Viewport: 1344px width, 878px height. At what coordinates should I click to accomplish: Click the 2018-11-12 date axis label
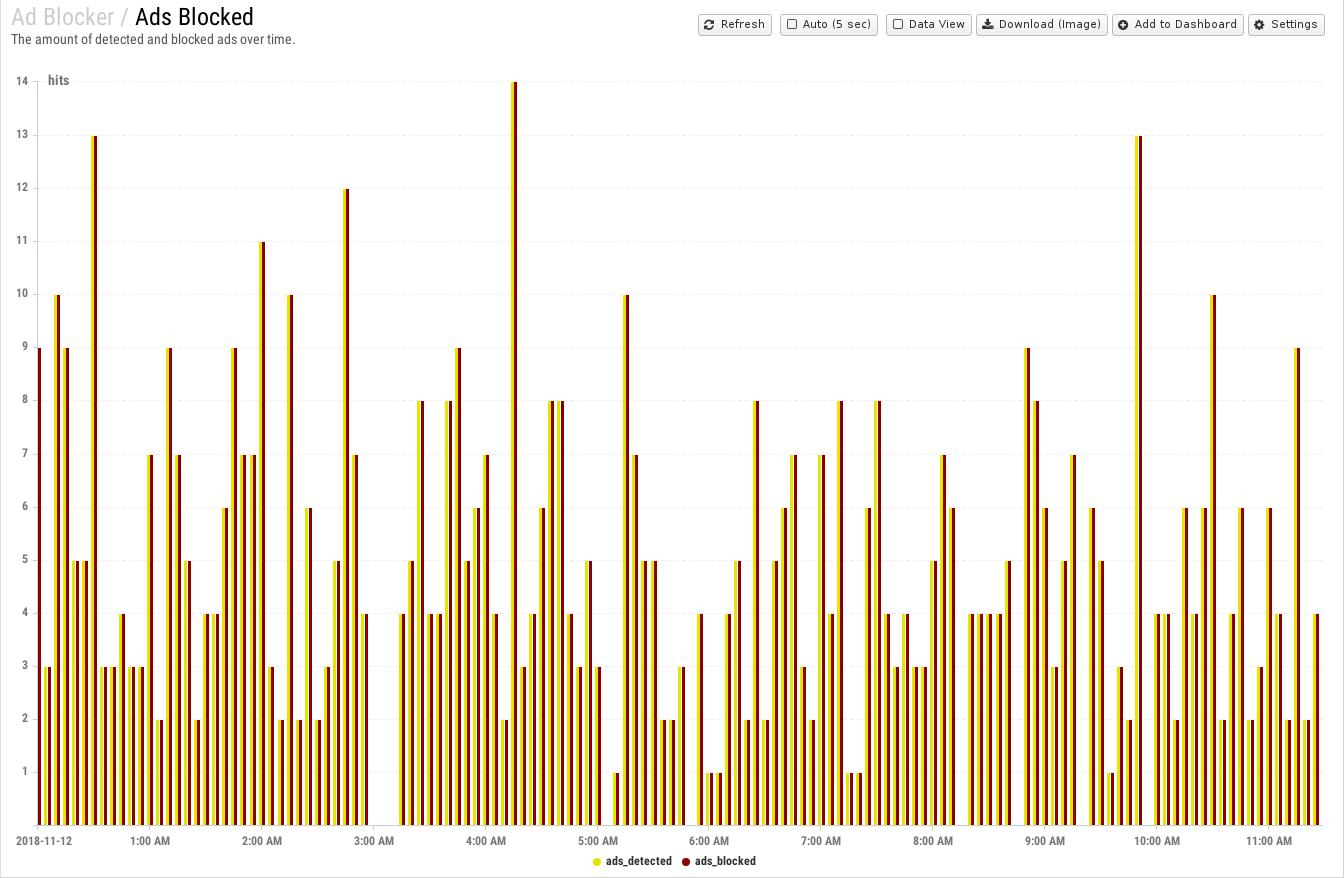(x=44, y=841)
